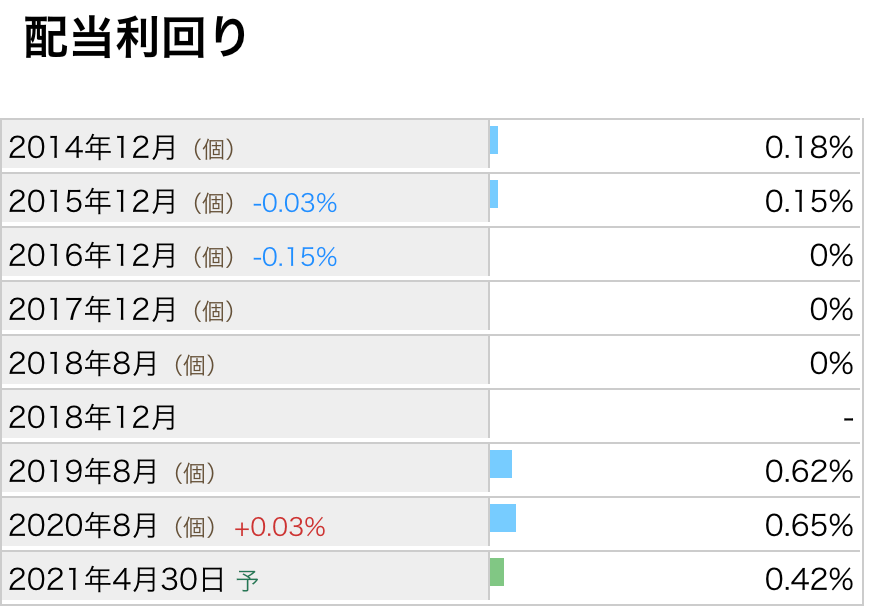Click the 配当利回り heading
Image resolution: width=878 pixels, height=612 pixels.
click(135, 39)
